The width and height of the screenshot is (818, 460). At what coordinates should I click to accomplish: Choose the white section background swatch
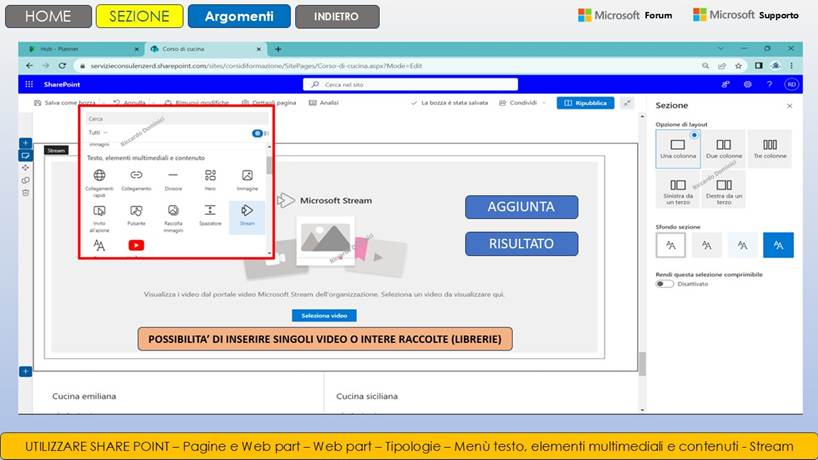coord(670,245)
